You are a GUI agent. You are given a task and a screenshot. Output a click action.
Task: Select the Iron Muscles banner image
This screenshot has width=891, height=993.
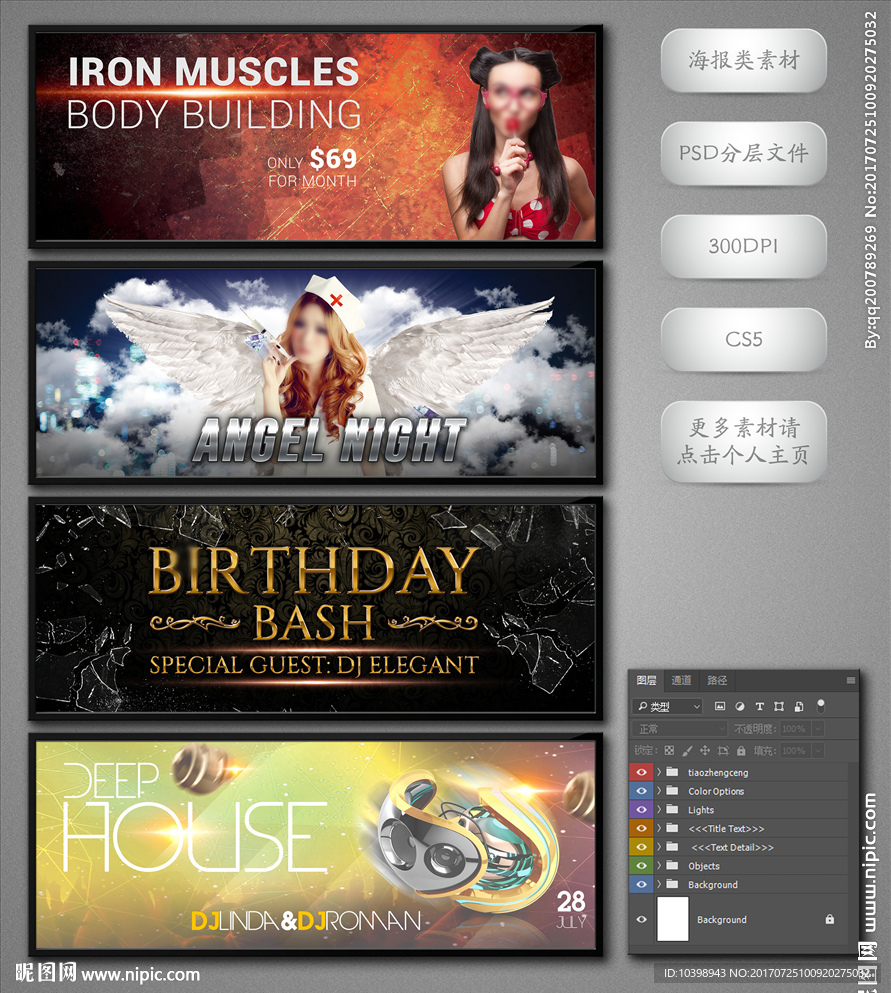point(315,136)
